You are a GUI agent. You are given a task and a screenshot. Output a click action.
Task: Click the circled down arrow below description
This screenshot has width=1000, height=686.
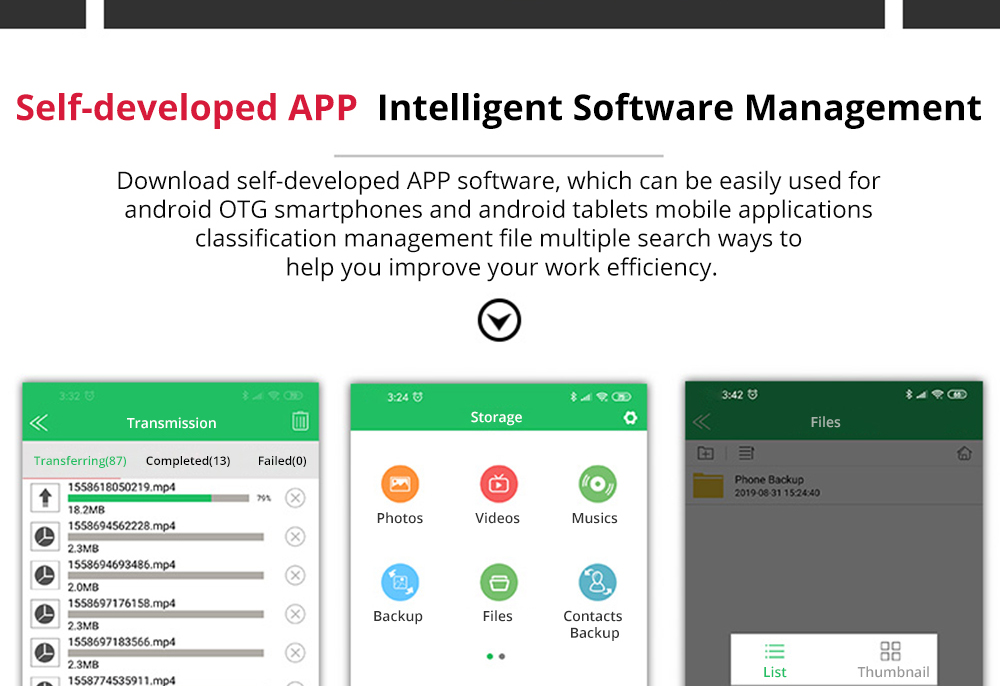click(499, 321)
